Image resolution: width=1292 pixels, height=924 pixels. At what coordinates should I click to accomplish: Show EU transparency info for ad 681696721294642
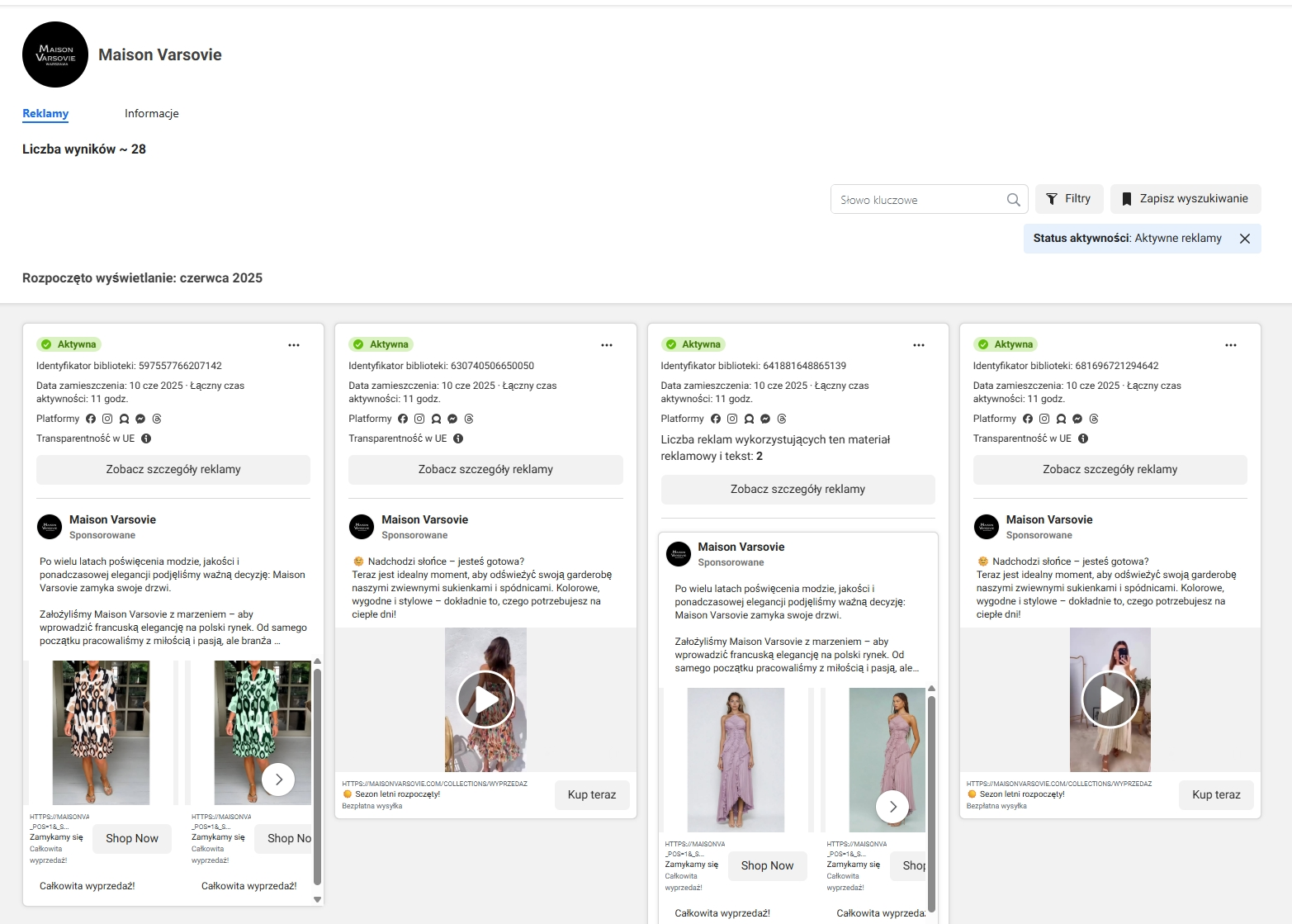(x=1083, y=438)
